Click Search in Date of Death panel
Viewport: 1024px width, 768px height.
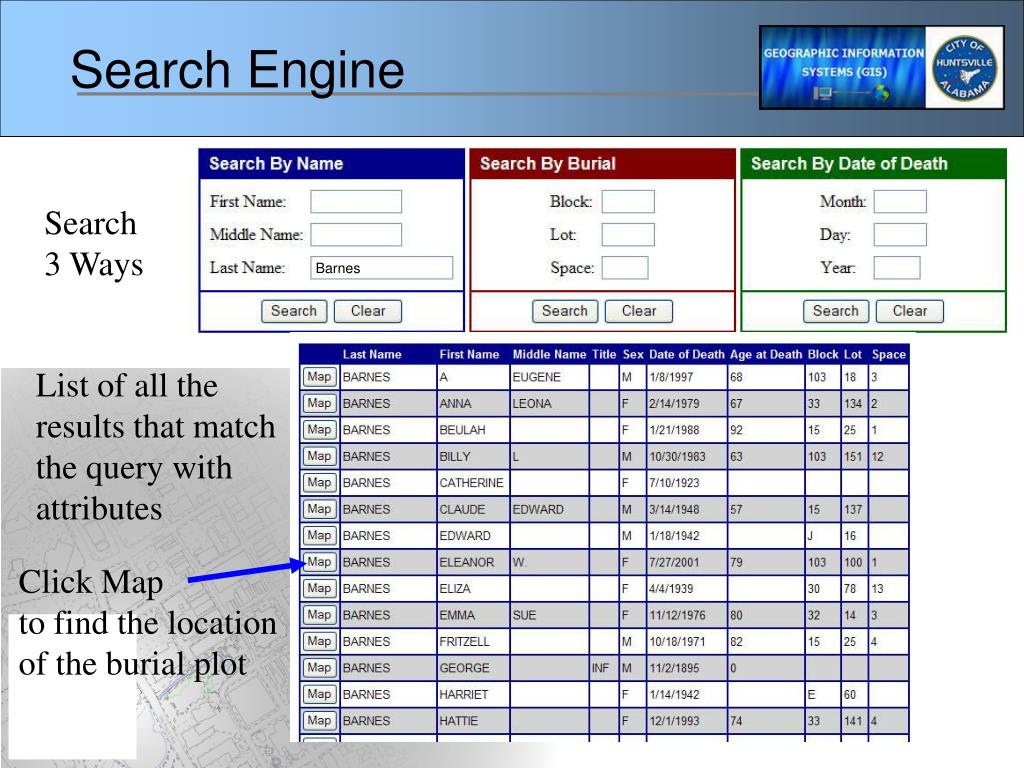click(x=836, y=311)
